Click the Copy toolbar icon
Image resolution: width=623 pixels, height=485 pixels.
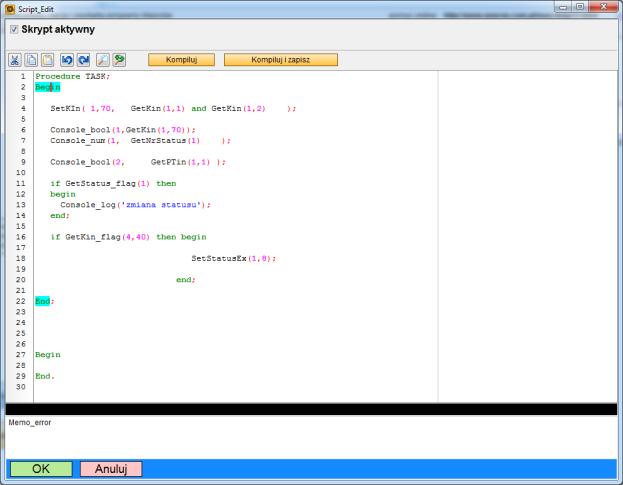click(x=31, y=60)
